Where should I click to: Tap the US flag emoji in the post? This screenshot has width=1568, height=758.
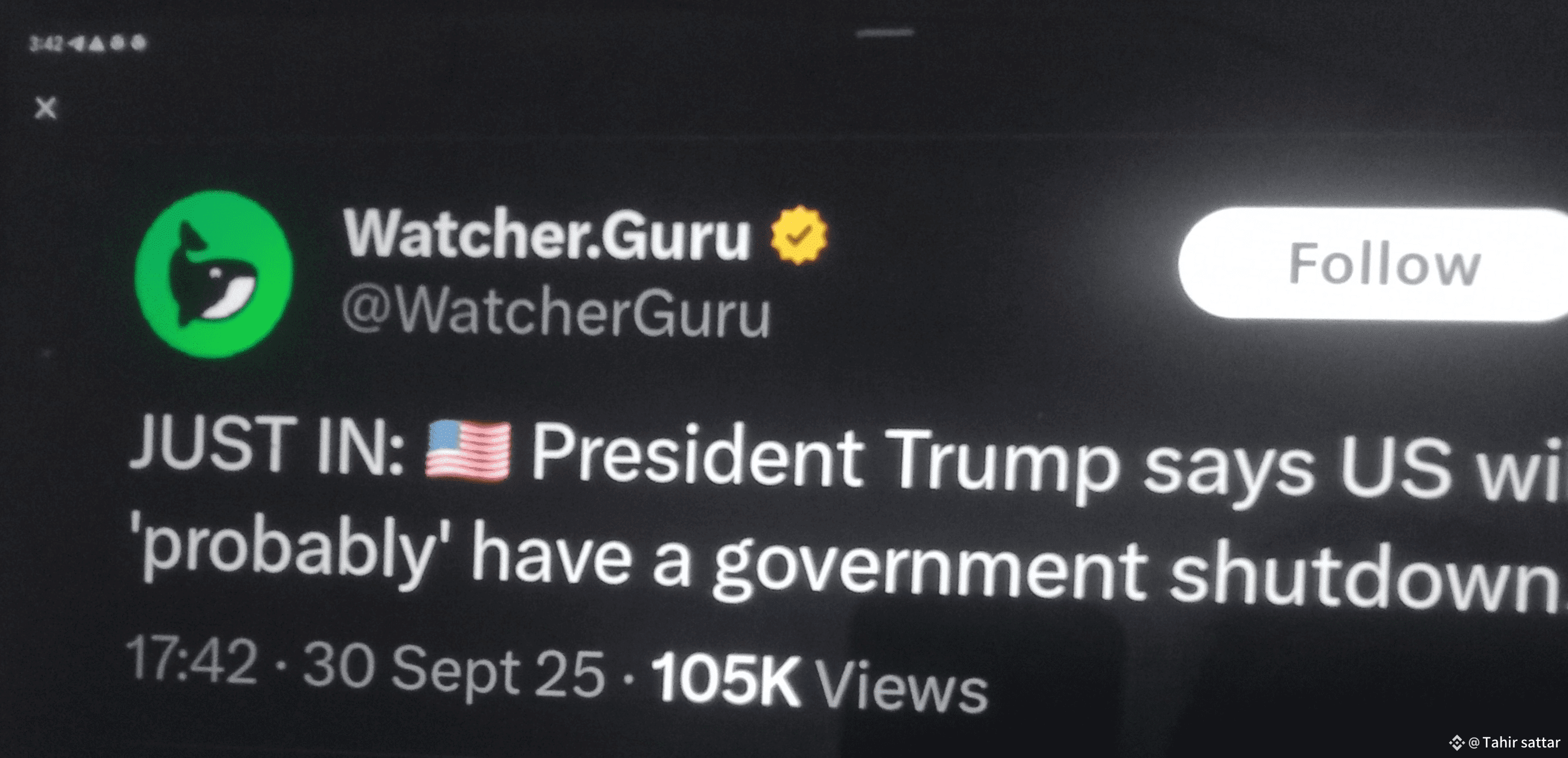click(468, 450)
